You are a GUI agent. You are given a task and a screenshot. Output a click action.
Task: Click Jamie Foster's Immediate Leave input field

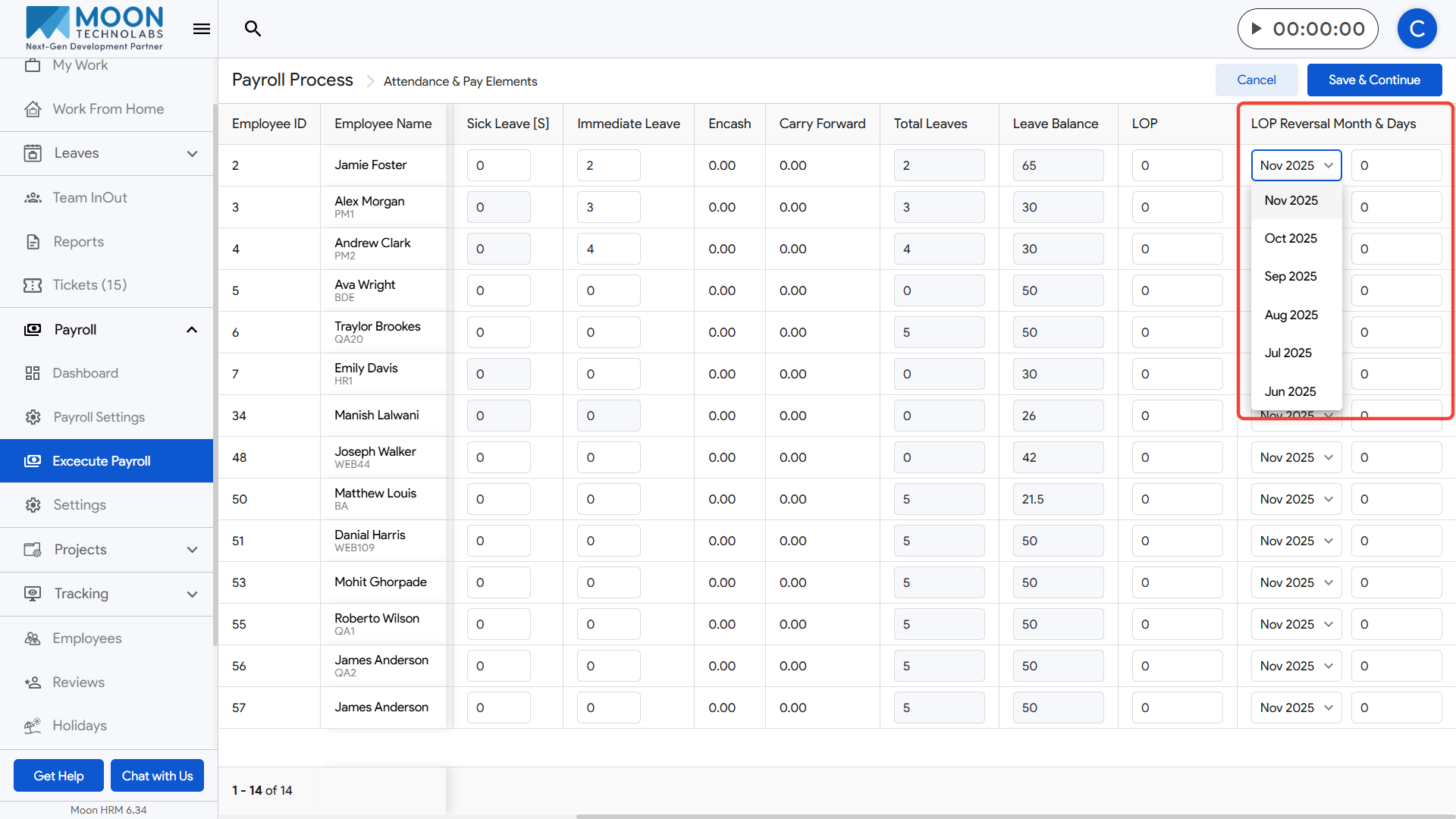[608, 165]
